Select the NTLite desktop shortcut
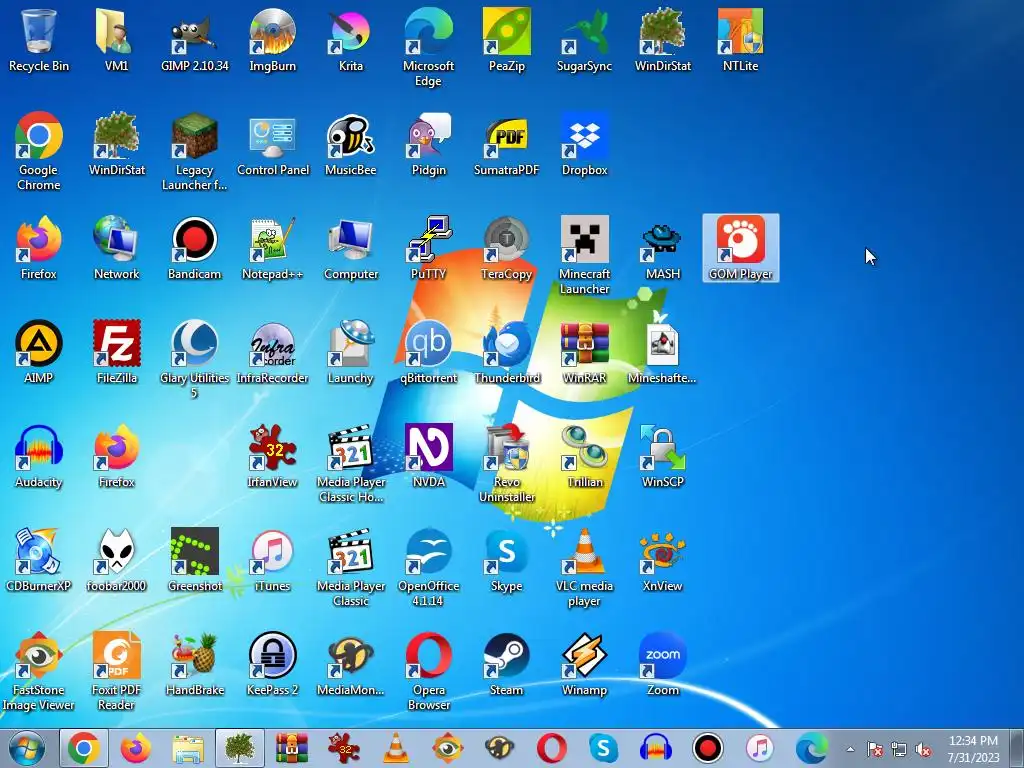This screenshot has height=768, width=1024. coord(741,40)
